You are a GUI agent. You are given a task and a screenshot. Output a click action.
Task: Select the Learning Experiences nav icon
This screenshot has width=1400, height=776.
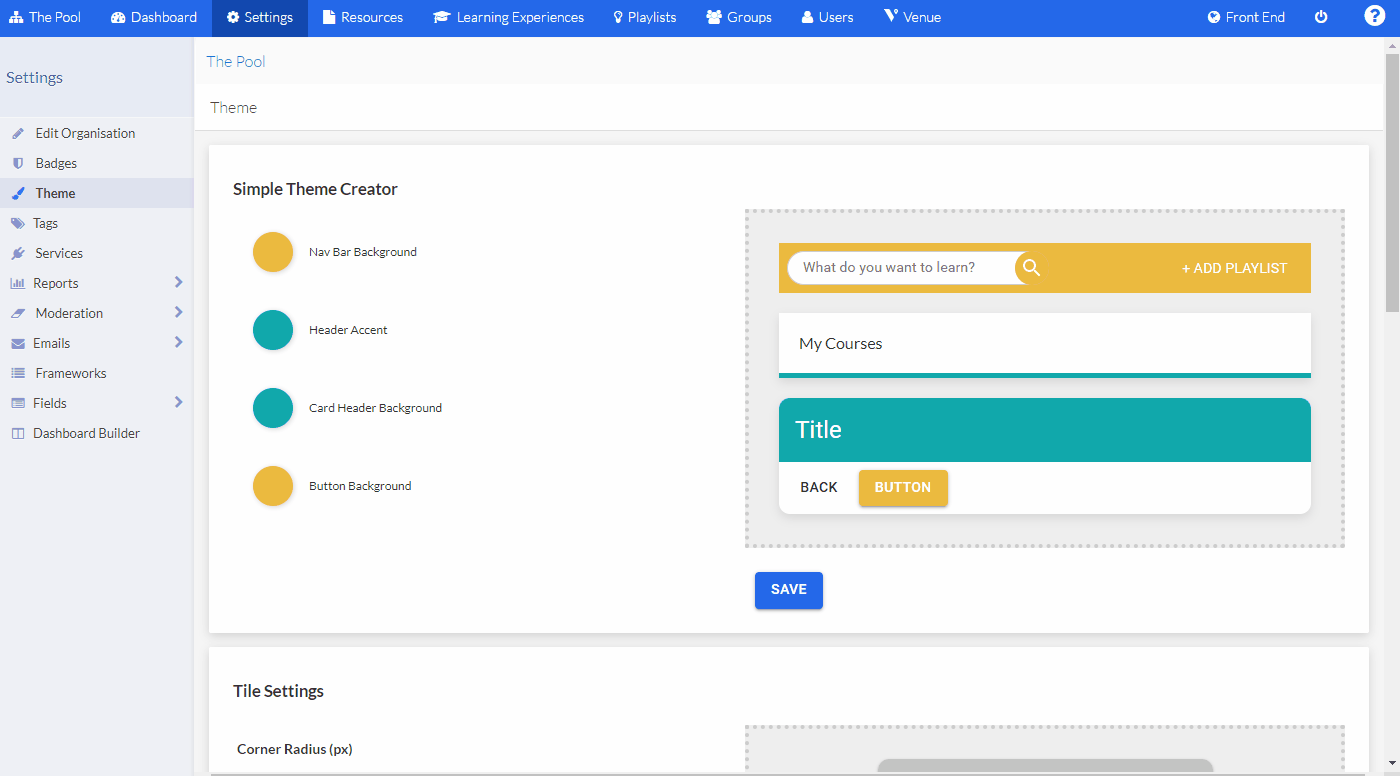508,17
